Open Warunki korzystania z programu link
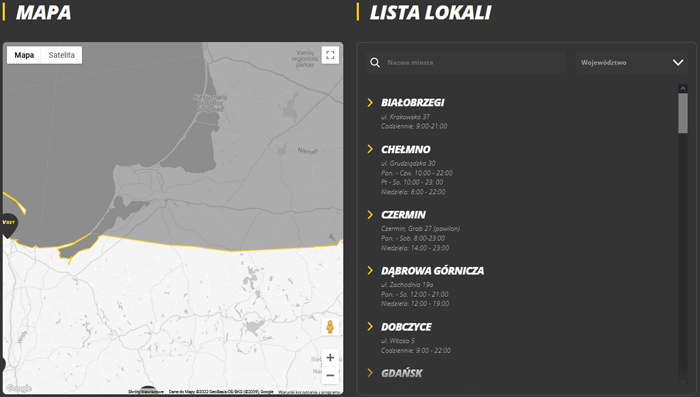The width and height of the screenshot is (700, 397). (309, 392)
